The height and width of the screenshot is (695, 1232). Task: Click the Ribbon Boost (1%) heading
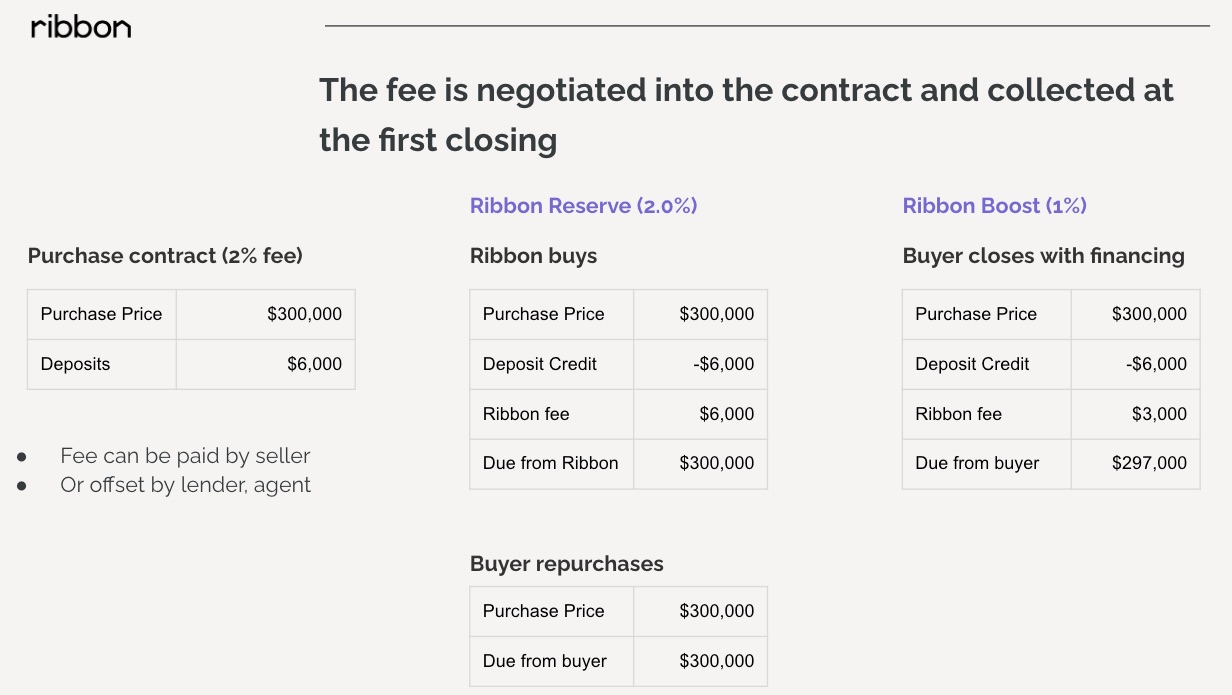click(x=994, y=206)
